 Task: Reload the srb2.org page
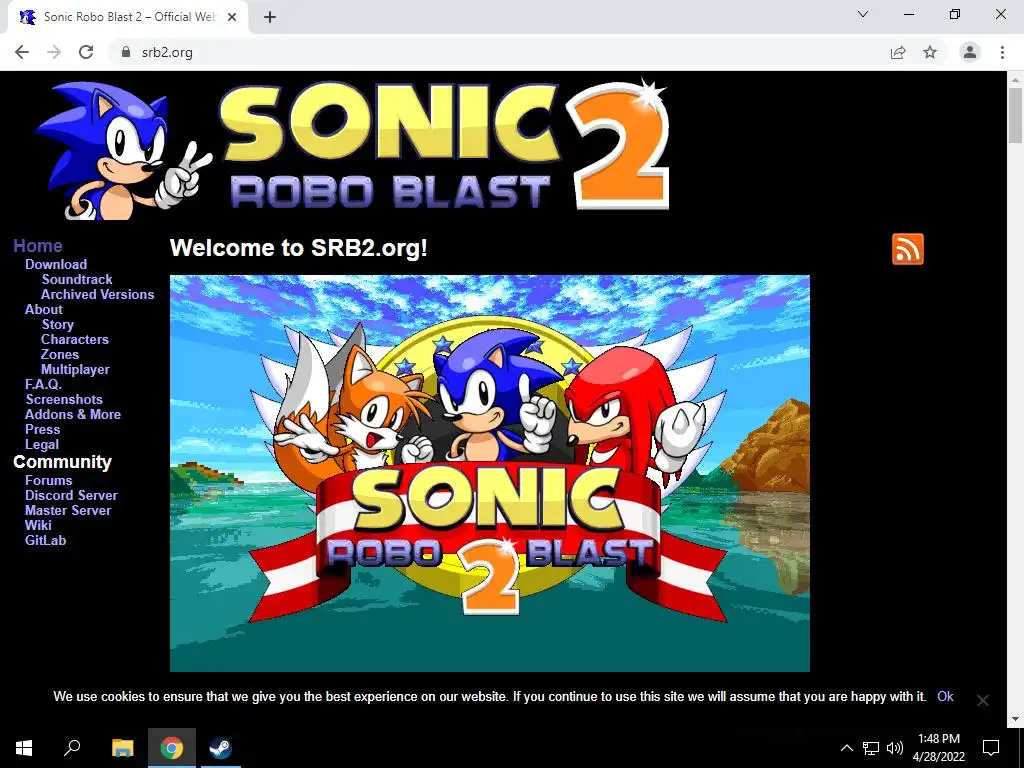point(86,52)
